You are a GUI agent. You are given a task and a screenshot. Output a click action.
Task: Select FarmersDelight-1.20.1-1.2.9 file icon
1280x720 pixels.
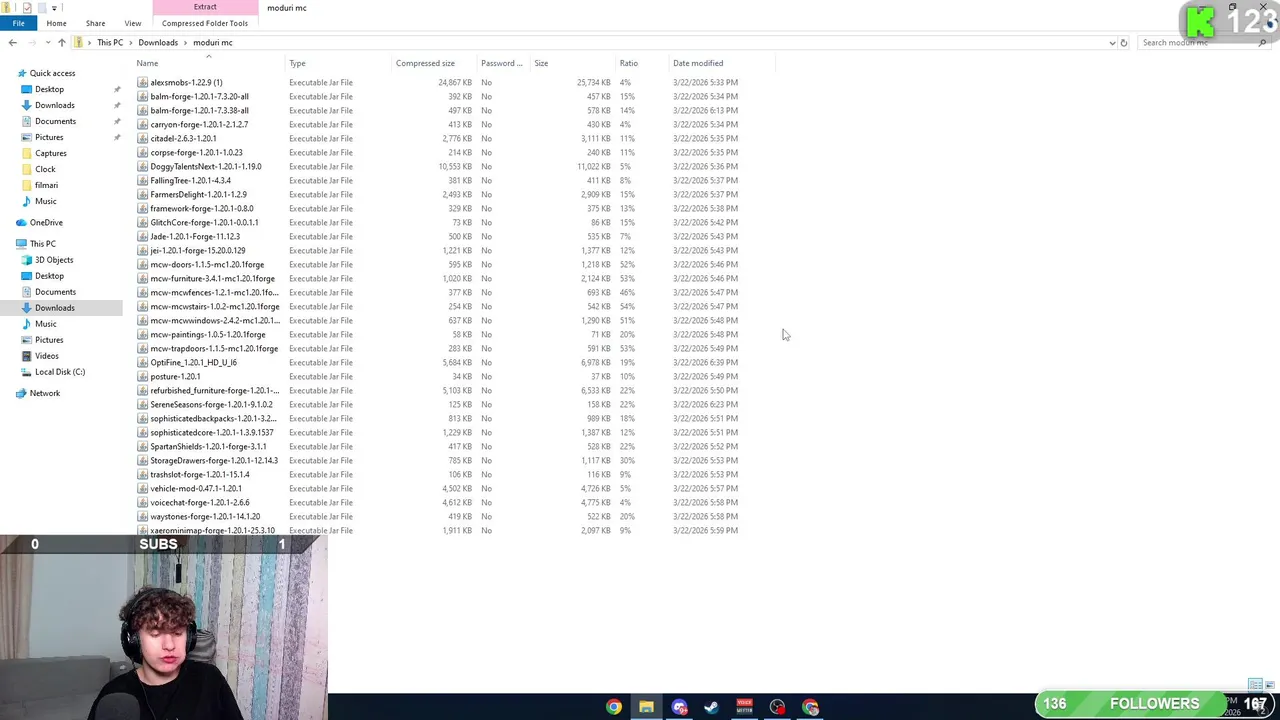pos(143,194)
